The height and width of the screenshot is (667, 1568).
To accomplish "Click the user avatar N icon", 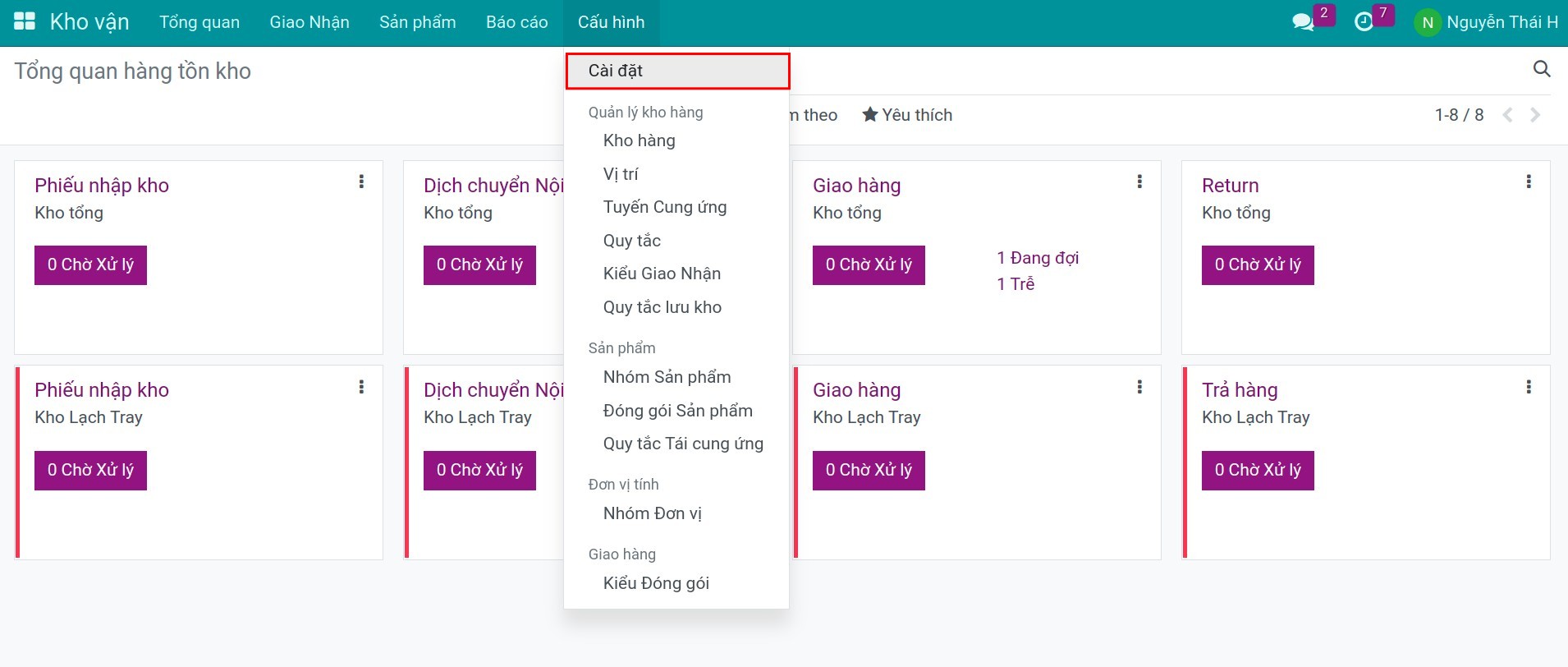I will pyautogui.click(x=1428, y=22).
